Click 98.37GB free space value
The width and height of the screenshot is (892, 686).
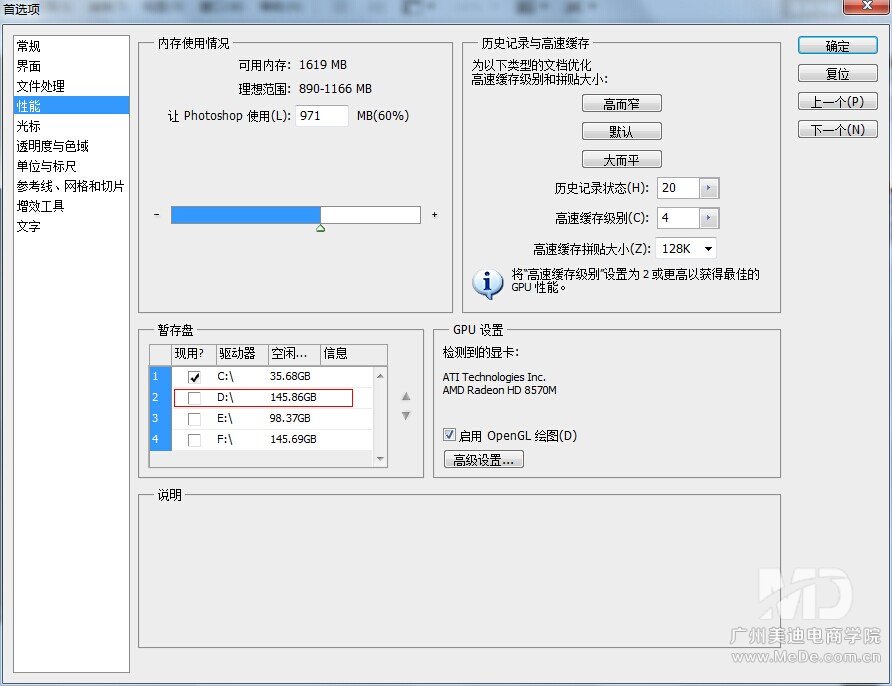(290, 418)
